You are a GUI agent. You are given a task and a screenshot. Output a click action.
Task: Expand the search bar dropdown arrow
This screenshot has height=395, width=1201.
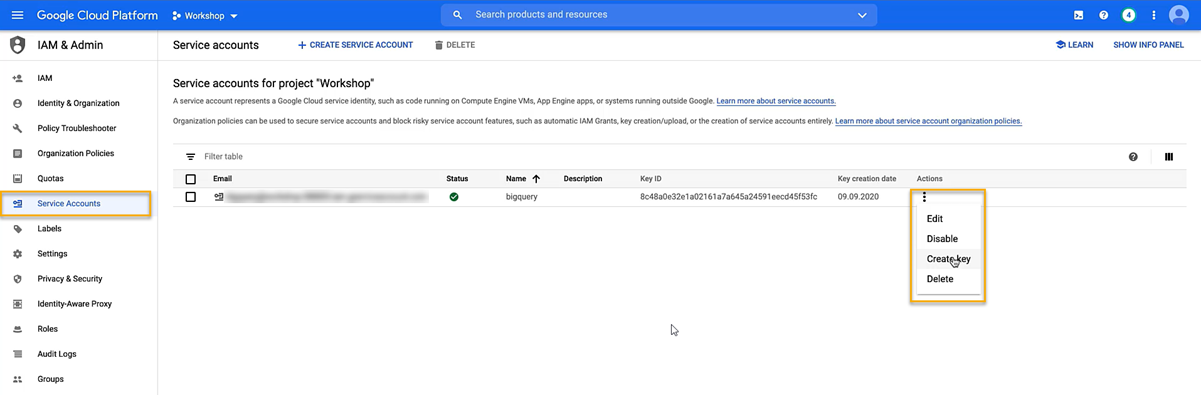coord(862,16)
